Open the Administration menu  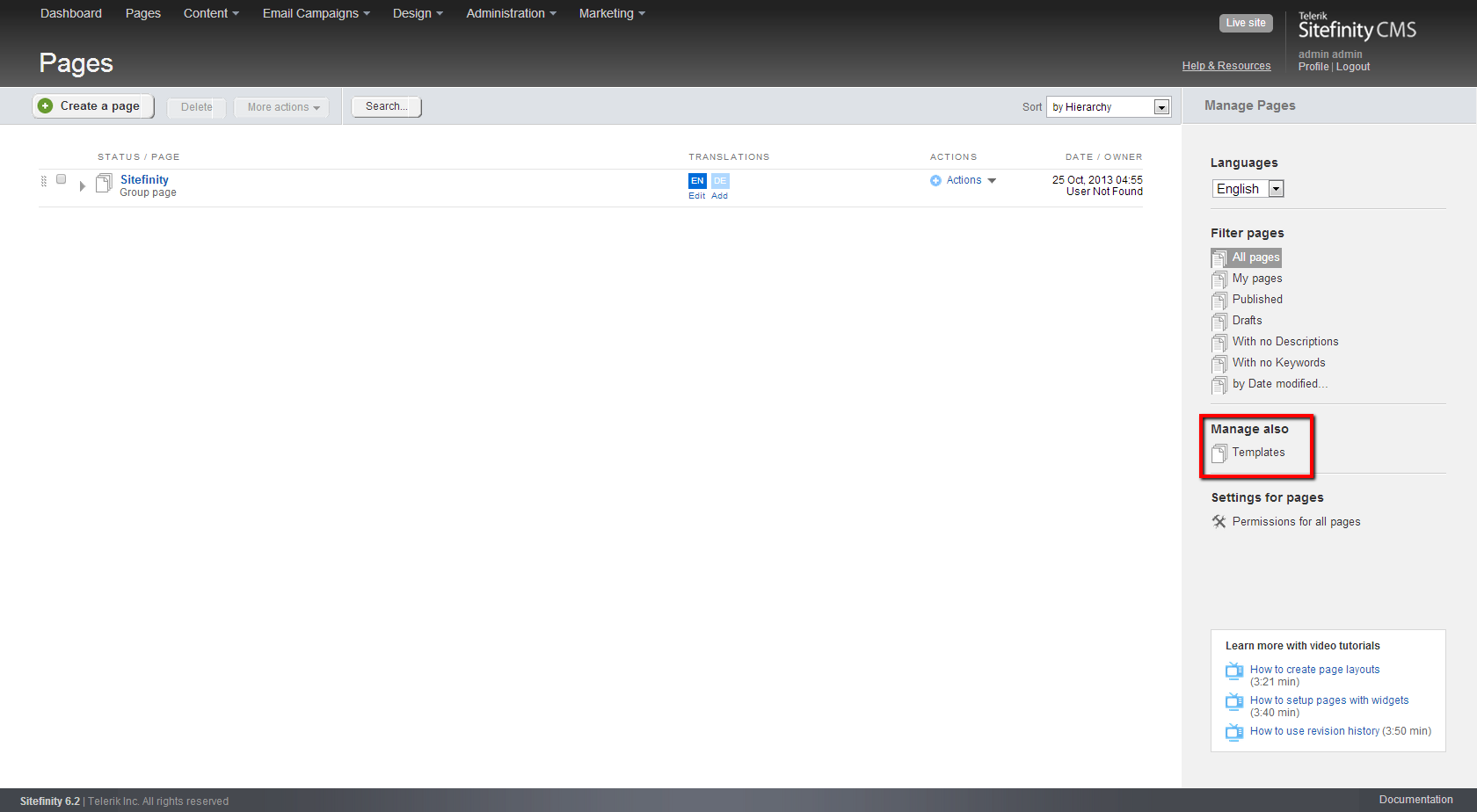pyautogui.click(x=511, y=13)
